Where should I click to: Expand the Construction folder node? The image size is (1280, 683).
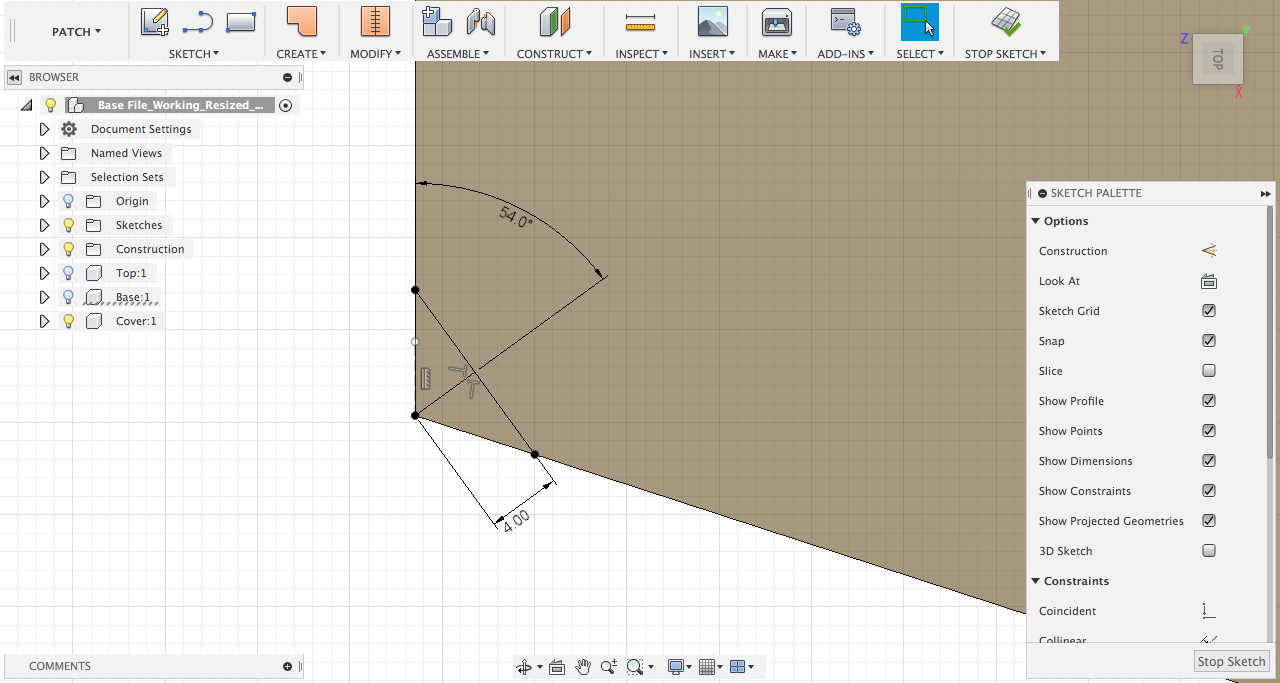(x=44, y=249)
